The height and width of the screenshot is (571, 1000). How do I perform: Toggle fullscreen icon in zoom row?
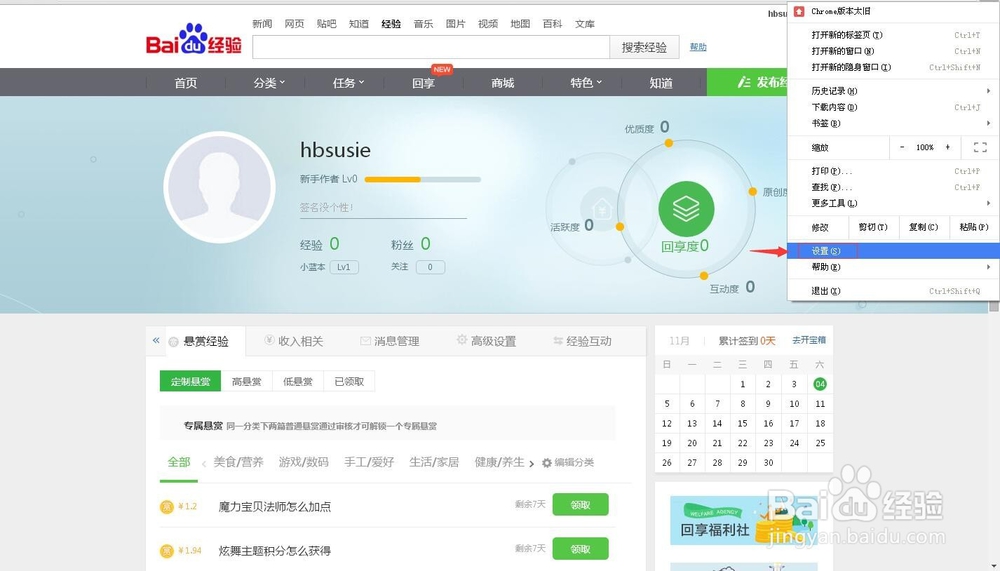(x=980, y=147)
